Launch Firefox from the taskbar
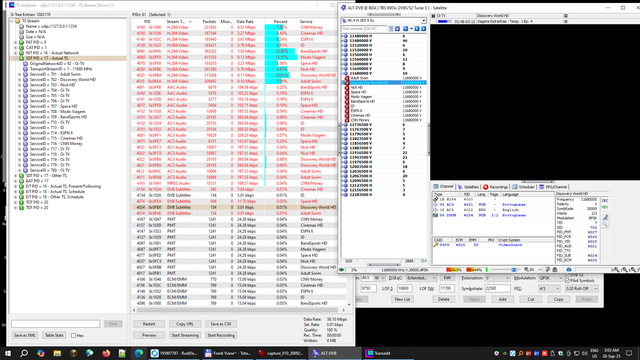 (106, 353)
